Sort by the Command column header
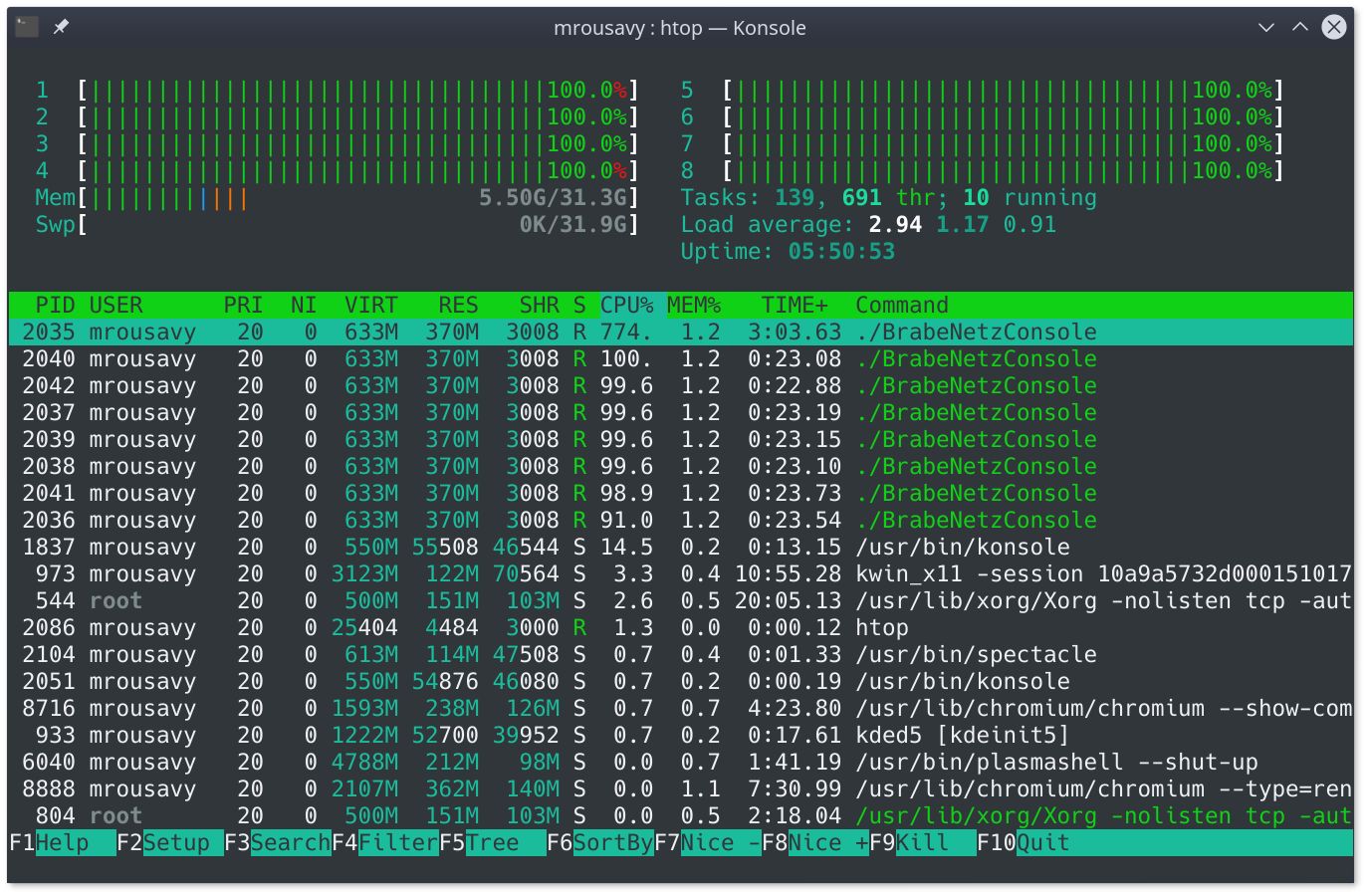 point(902,306)
